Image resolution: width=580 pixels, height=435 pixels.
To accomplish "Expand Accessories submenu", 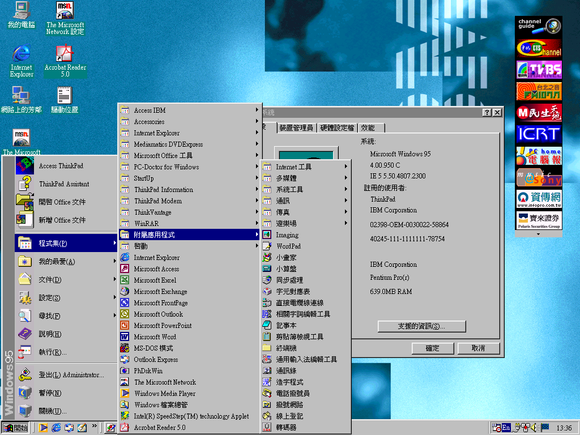I will [189, 121].
